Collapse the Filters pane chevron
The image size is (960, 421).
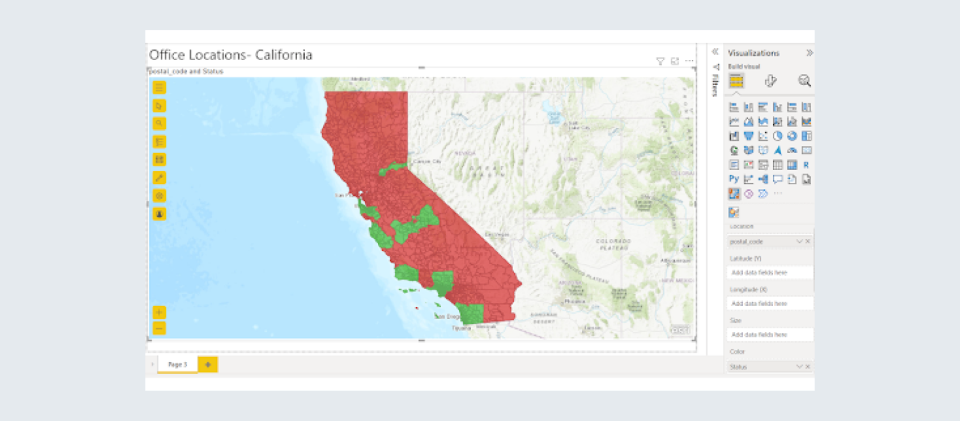715,52
